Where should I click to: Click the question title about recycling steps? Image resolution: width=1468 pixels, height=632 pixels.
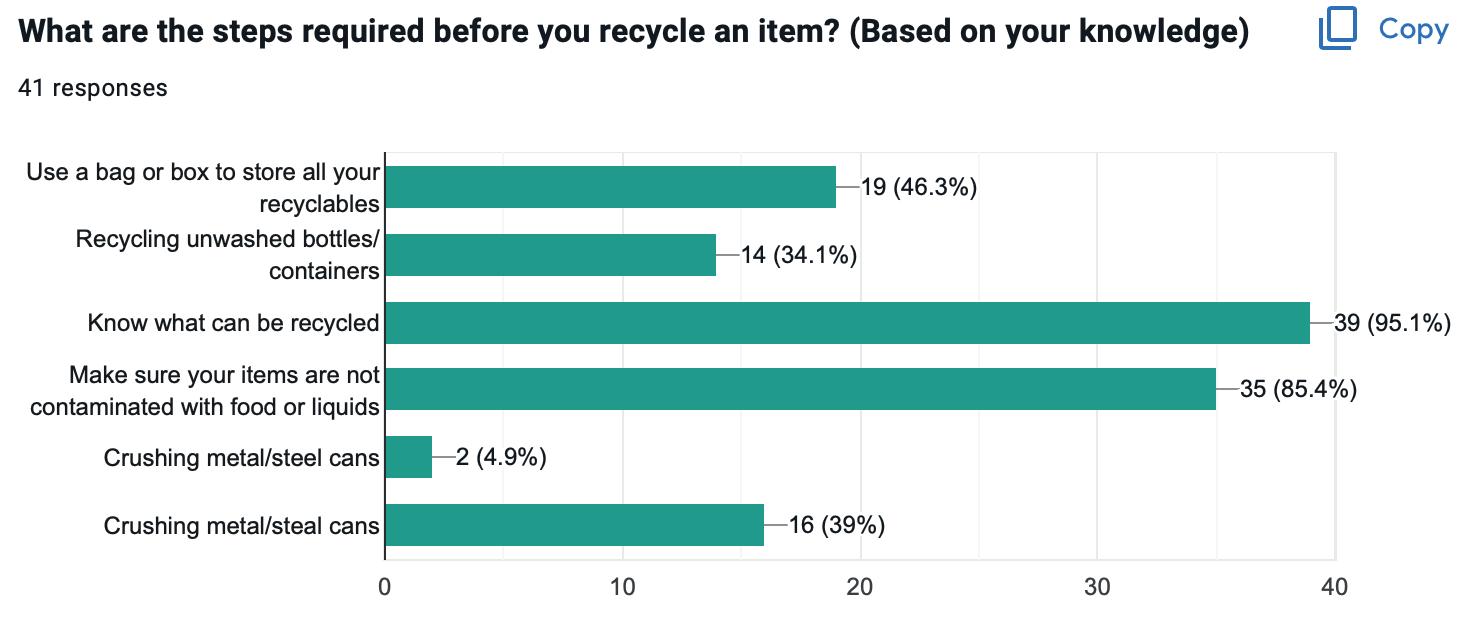click(634, 32)
